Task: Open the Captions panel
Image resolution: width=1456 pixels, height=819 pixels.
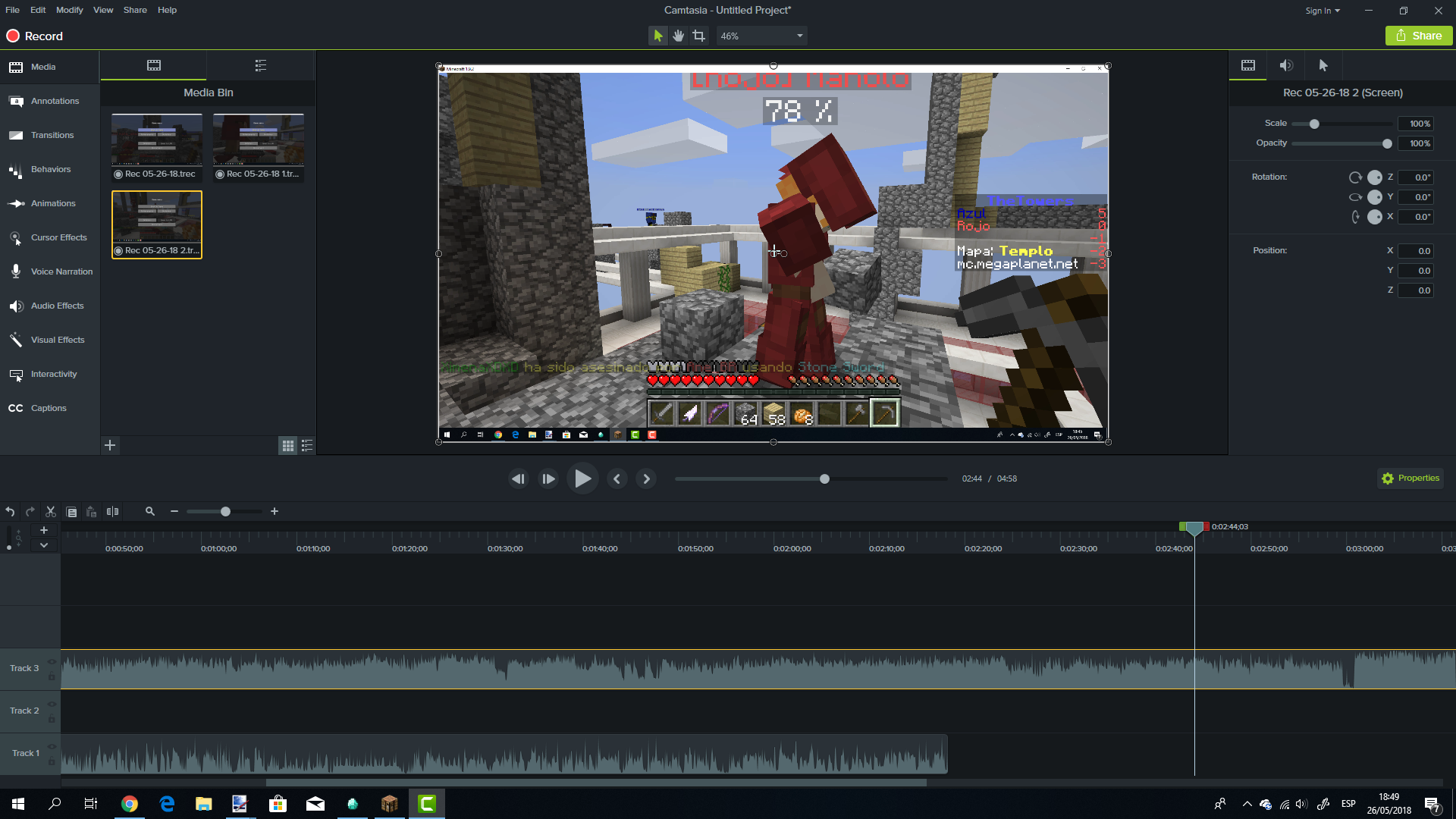Action: (x=49, y=408)
